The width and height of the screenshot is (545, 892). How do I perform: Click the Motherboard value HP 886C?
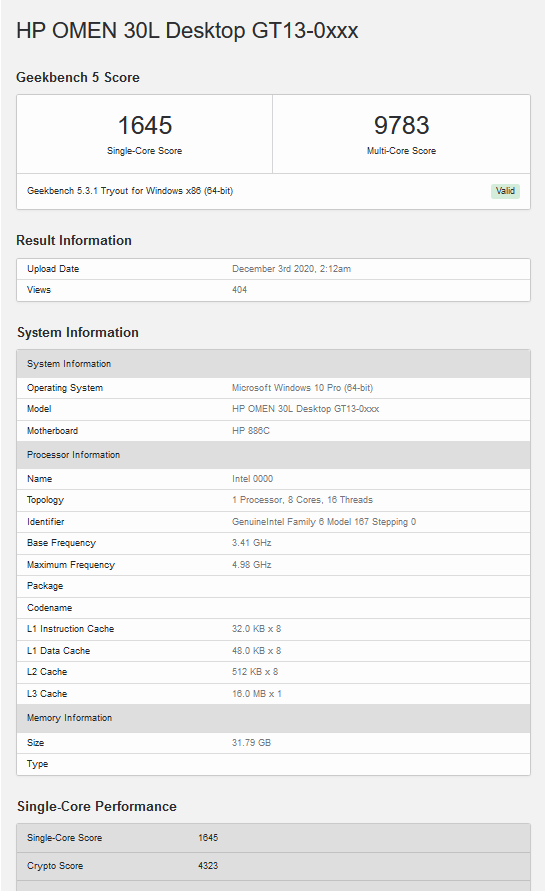click(x=251, y=431)
